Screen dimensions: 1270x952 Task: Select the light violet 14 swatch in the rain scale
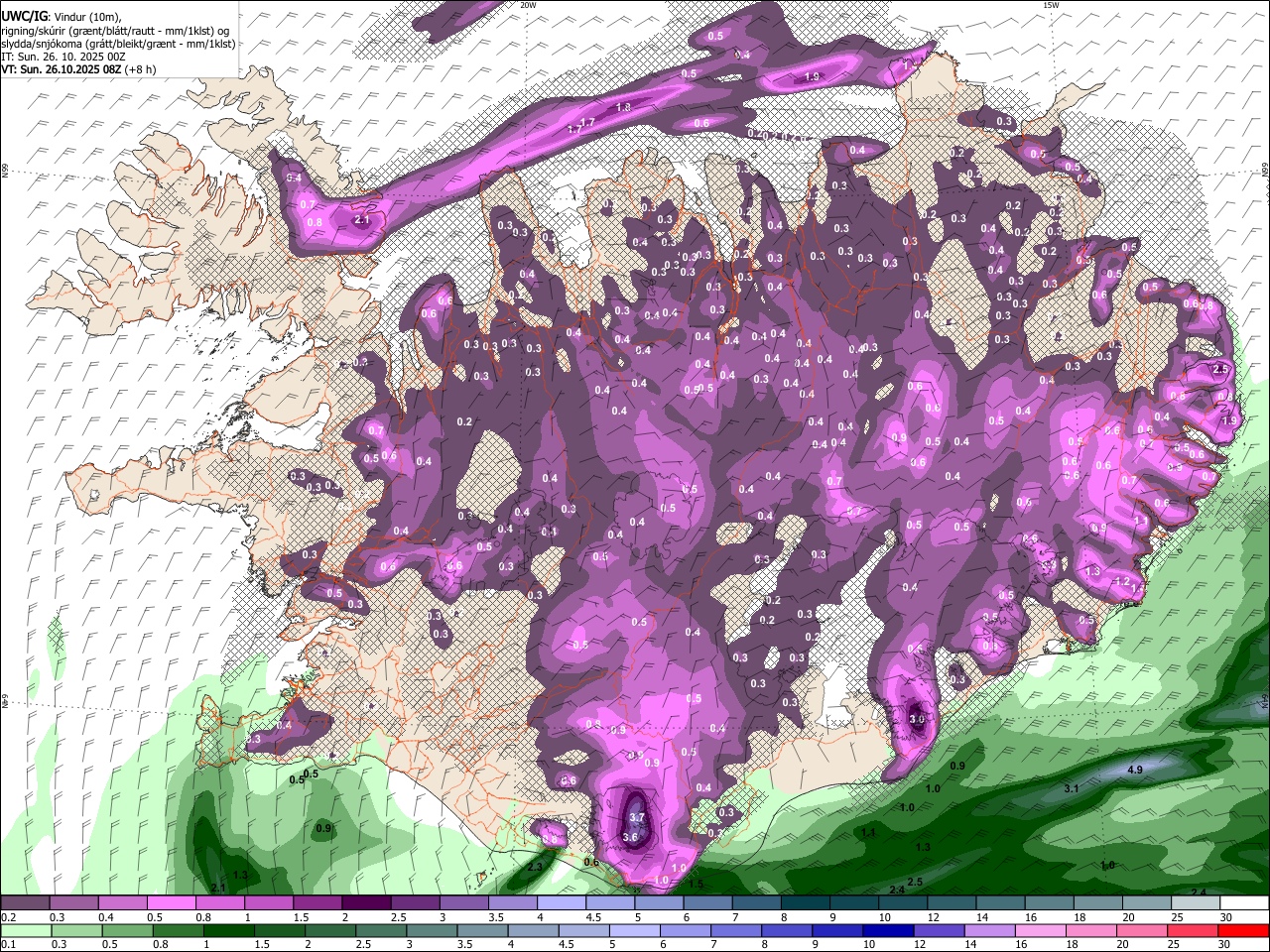(x=988, y=930)
